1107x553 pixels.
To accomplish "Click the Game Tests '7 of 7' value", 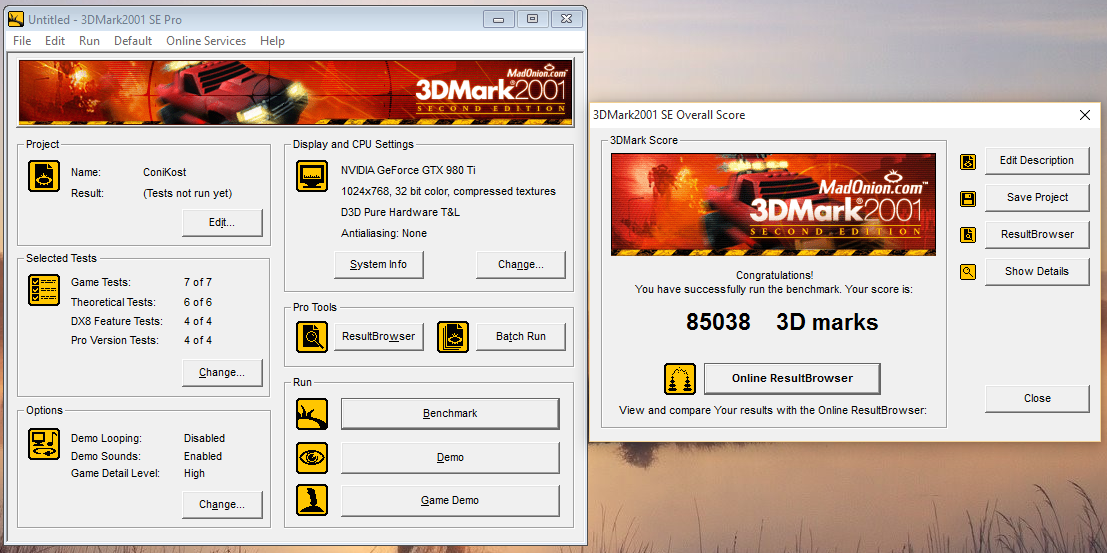I will [x=198, y=282].
